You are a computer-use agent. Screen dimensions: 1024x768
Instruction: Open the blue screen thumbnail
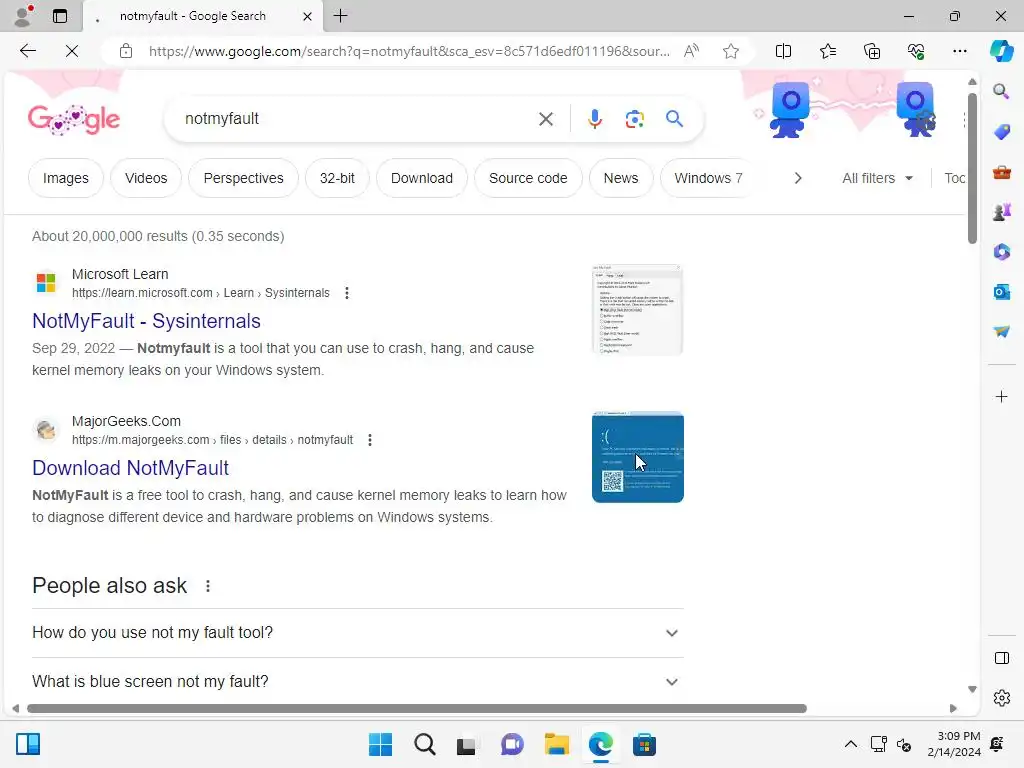637,457
